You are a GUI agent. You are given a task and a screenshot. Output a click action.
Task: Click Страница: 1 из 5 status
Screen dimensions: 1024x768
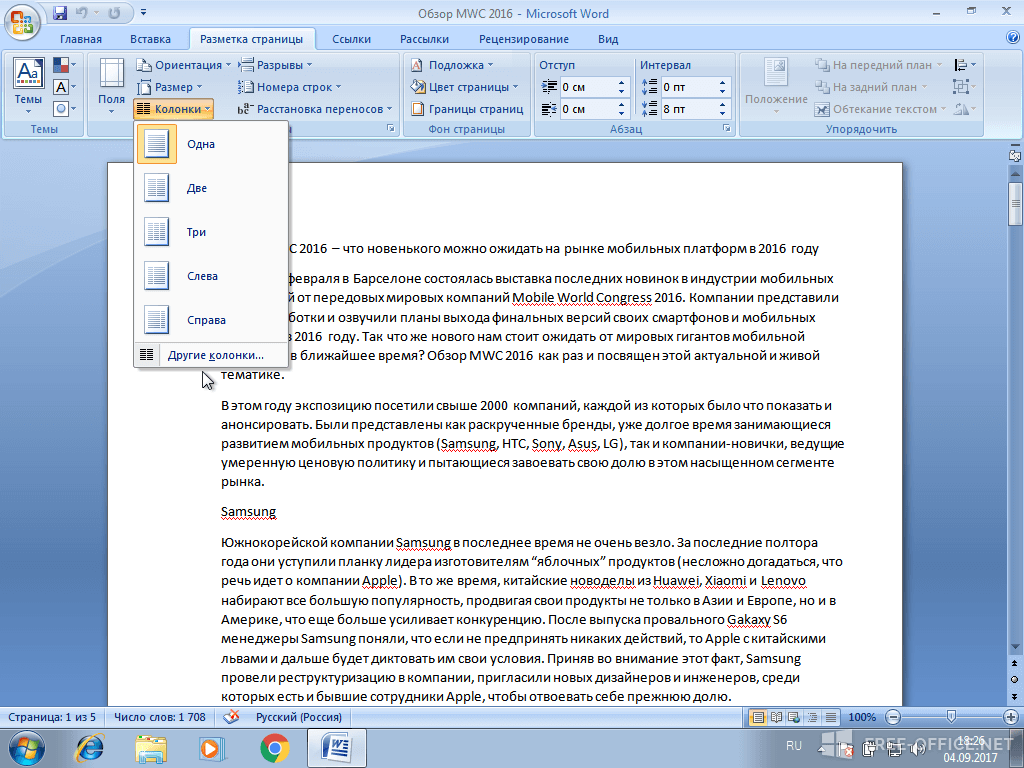tap(52, 717)
